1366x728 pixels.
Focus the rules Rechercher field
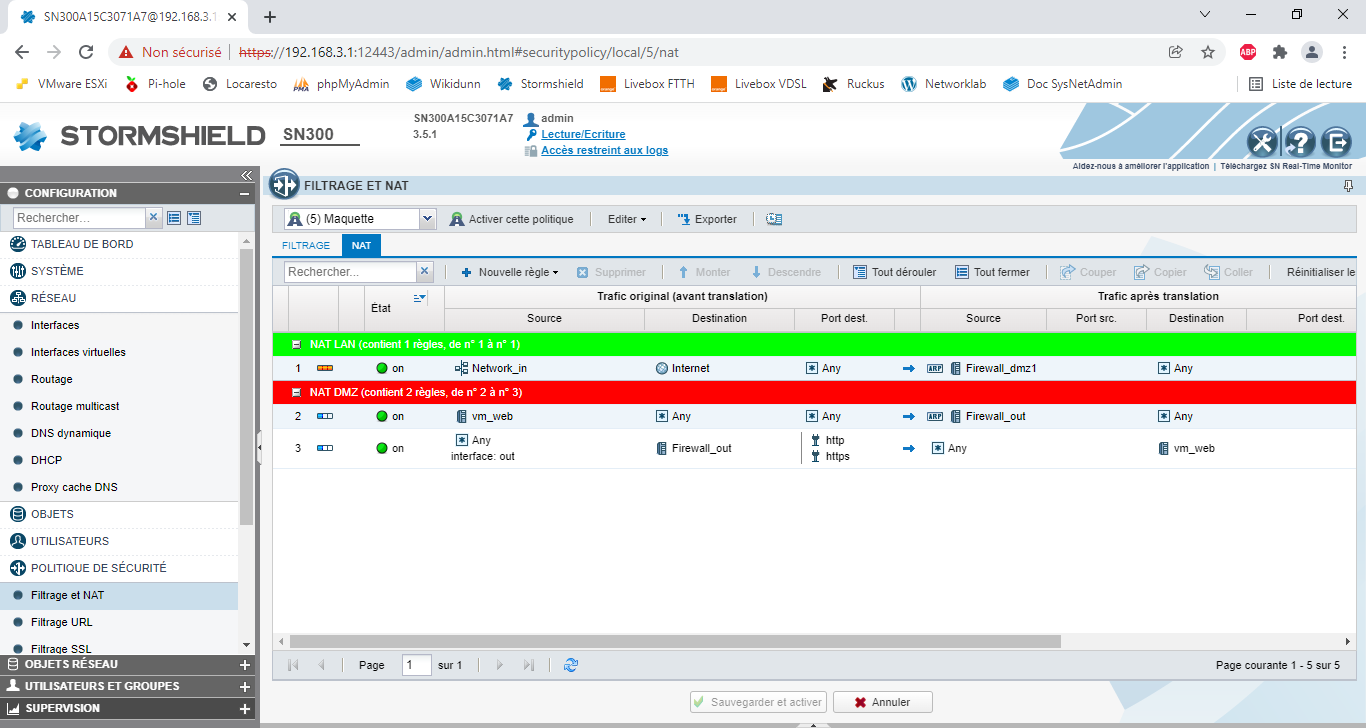point(350,272)
